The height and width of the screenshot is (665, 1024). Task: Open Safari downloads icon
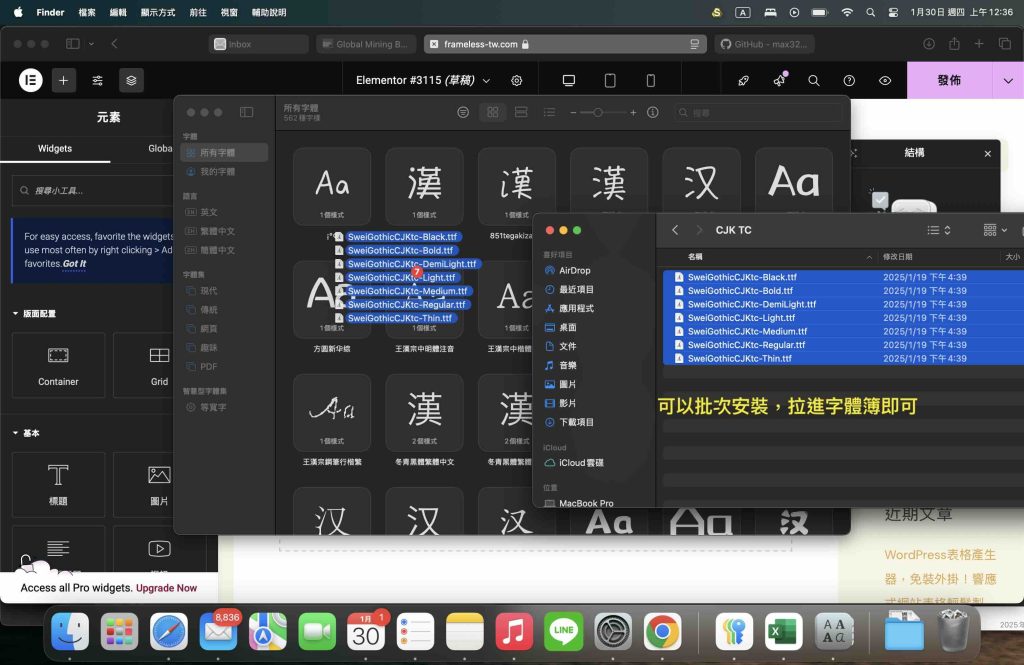coord(929,44)
